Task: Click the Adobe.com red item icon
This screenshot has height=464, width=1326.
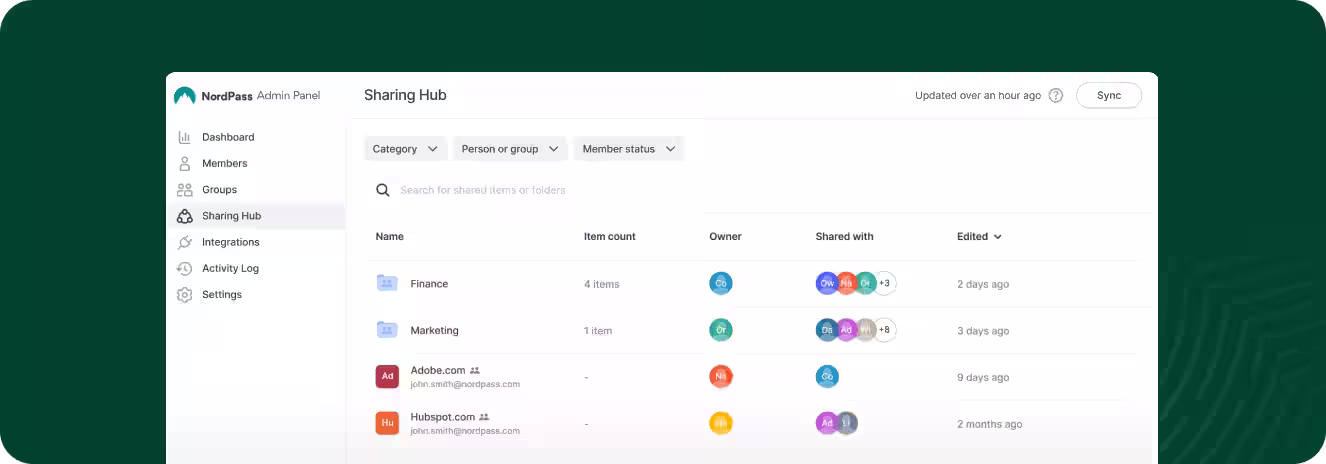Action: click(x=387, y=377)
